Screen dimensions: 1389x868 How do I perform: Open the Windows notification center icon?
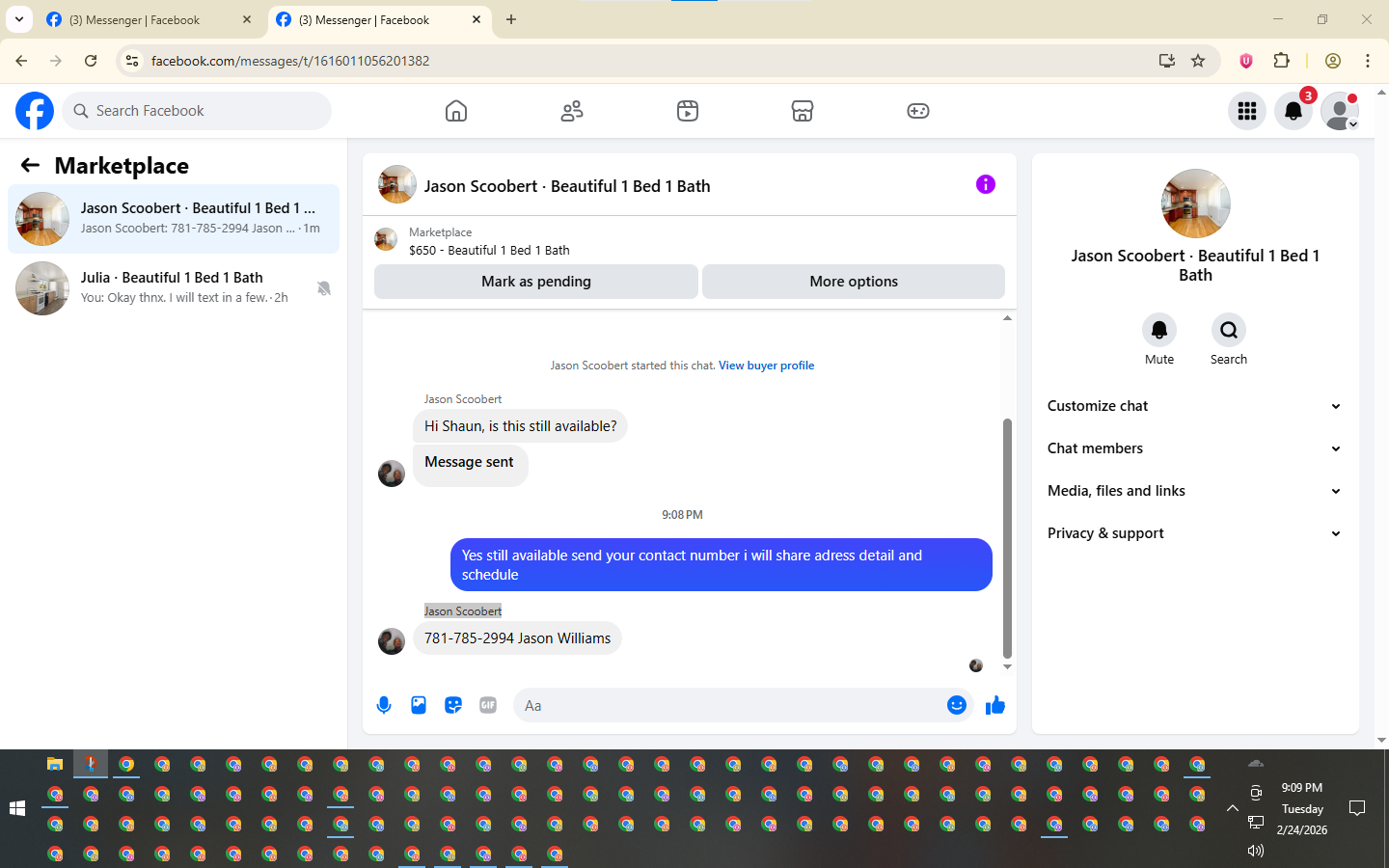coord(1357,808)
